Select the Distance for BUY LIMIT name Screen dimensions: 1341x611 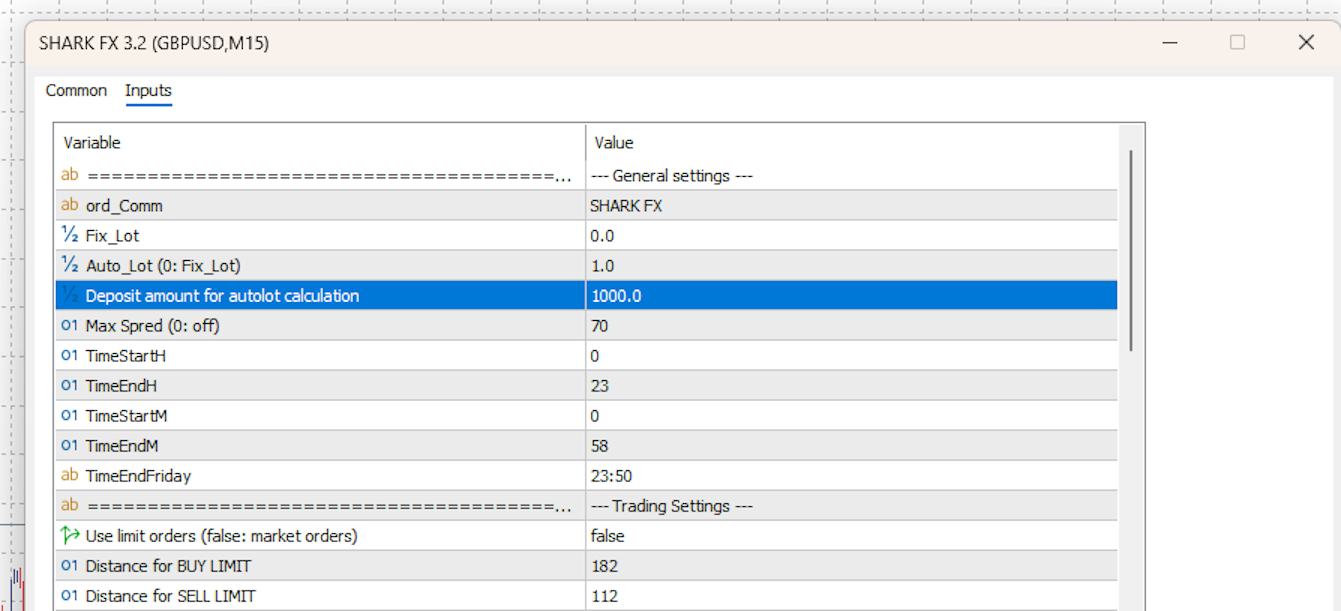click(x=168, y=566)
